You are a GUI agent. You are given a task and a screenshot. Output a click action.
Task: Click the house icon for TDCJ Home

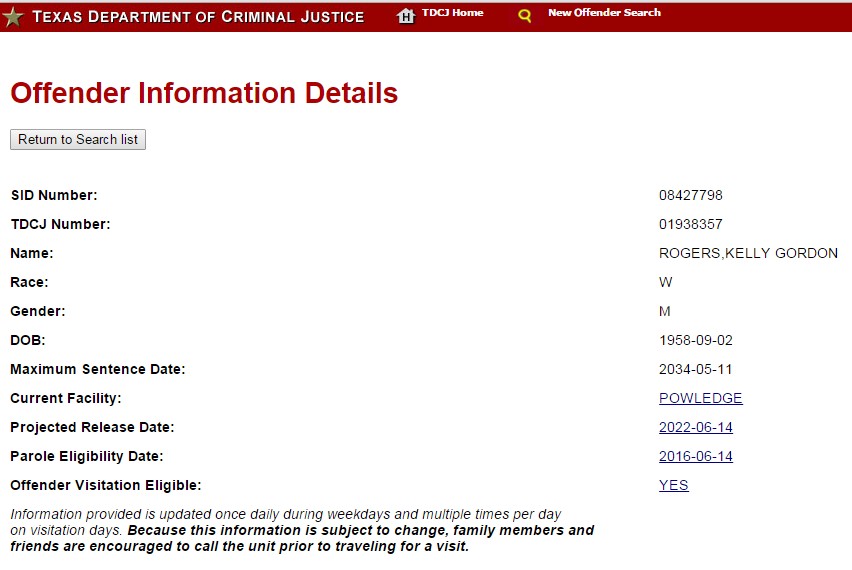406,16
